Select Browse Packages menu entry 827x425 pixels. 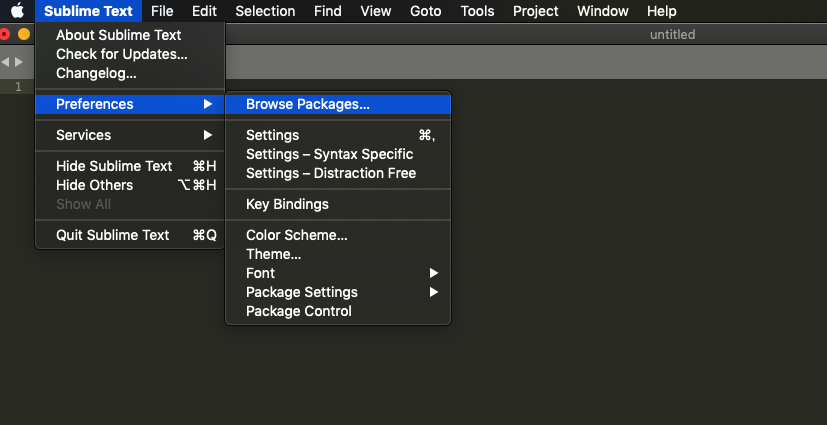tap(308, 104)
